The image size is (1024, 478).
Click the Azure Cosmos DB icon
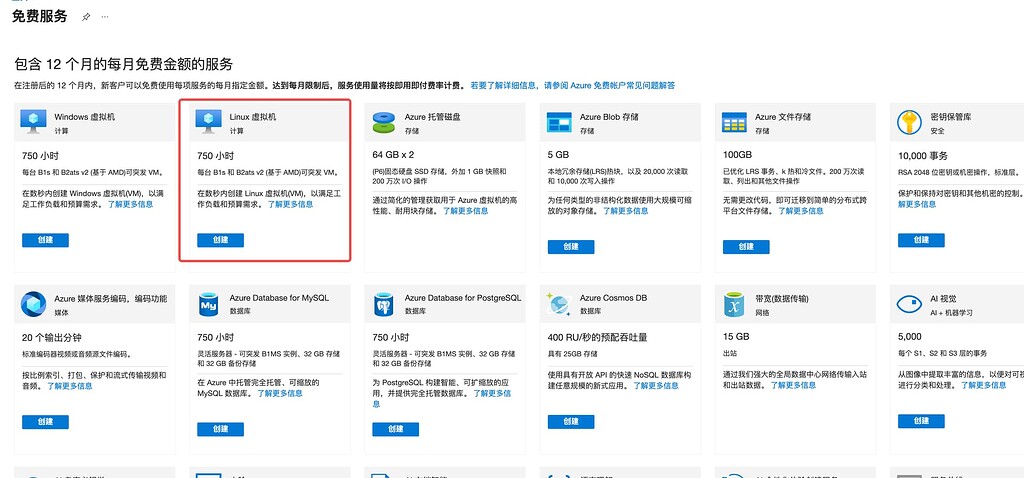click(559, 303)
